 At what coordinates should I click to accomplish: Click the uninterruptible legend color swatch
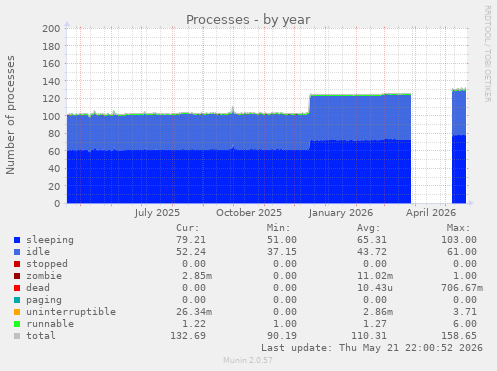tap(17, 312)
